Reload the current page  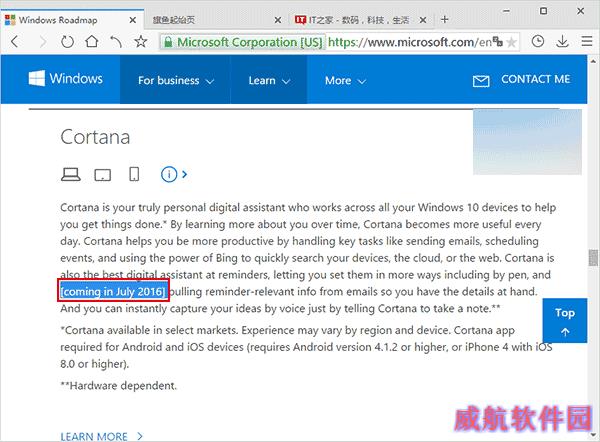point(67,41)
